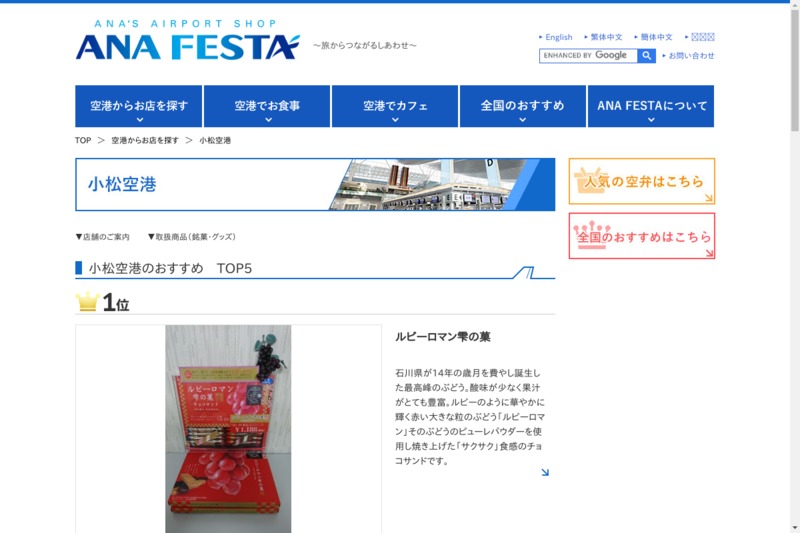
Task: Jump to the 店舗のご案内 section
Action: point(103,237)
